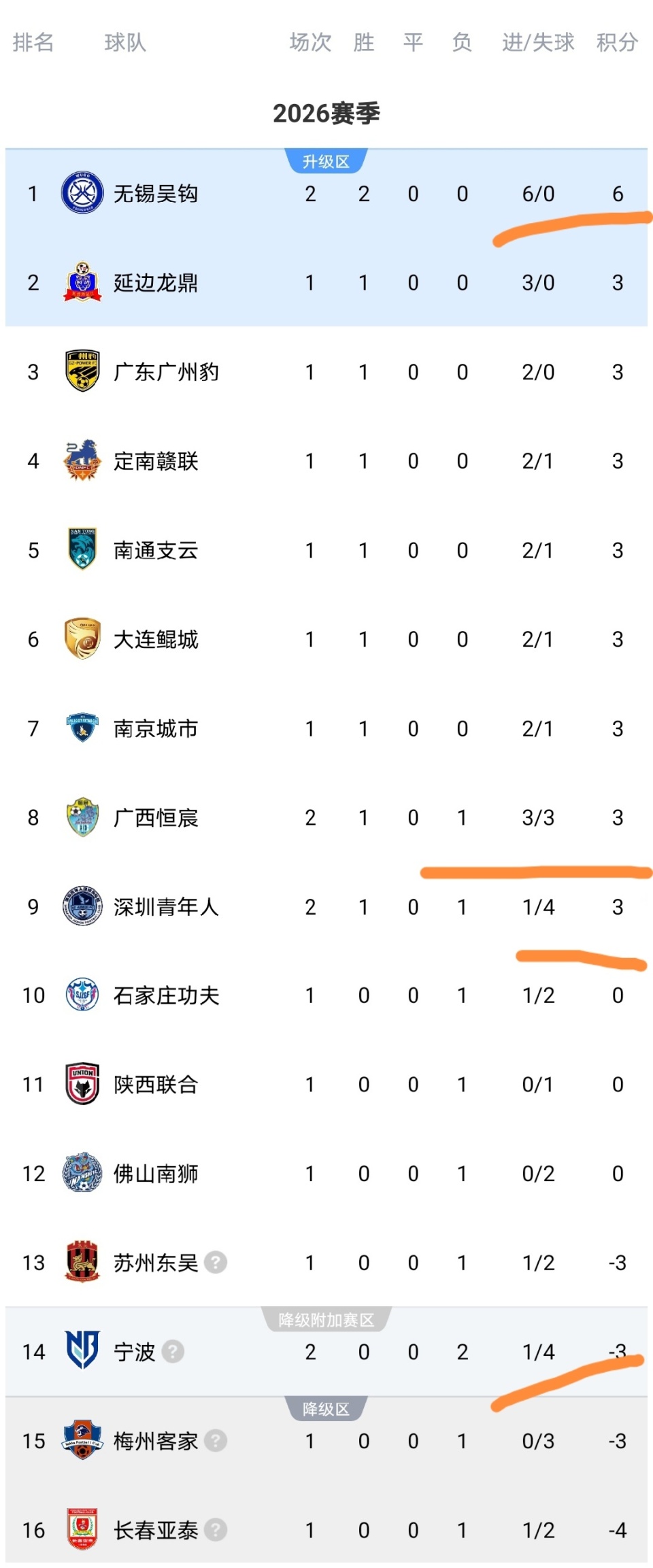Image resolution: width=653 pixels, height=1568 pixels.
Task: Click help icon next to 长春亚泰
Action: (216, 1529)
